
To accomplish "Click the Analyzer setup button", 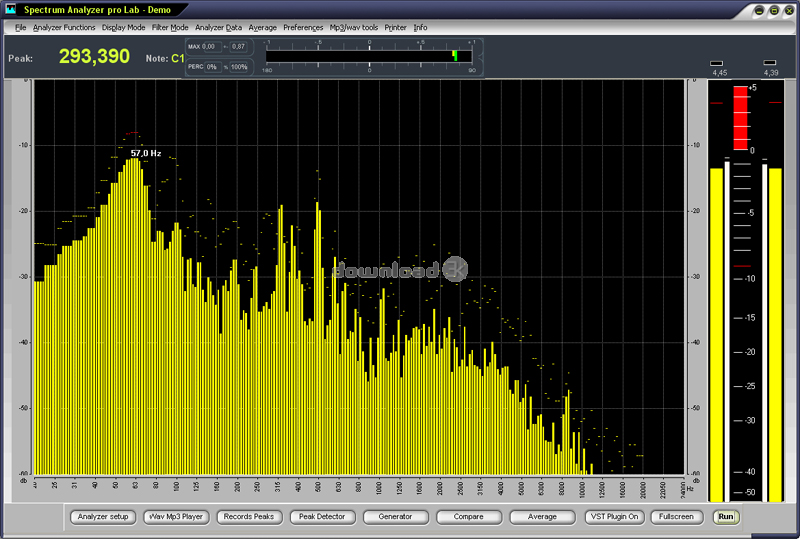I will click(x=104, y=517).
